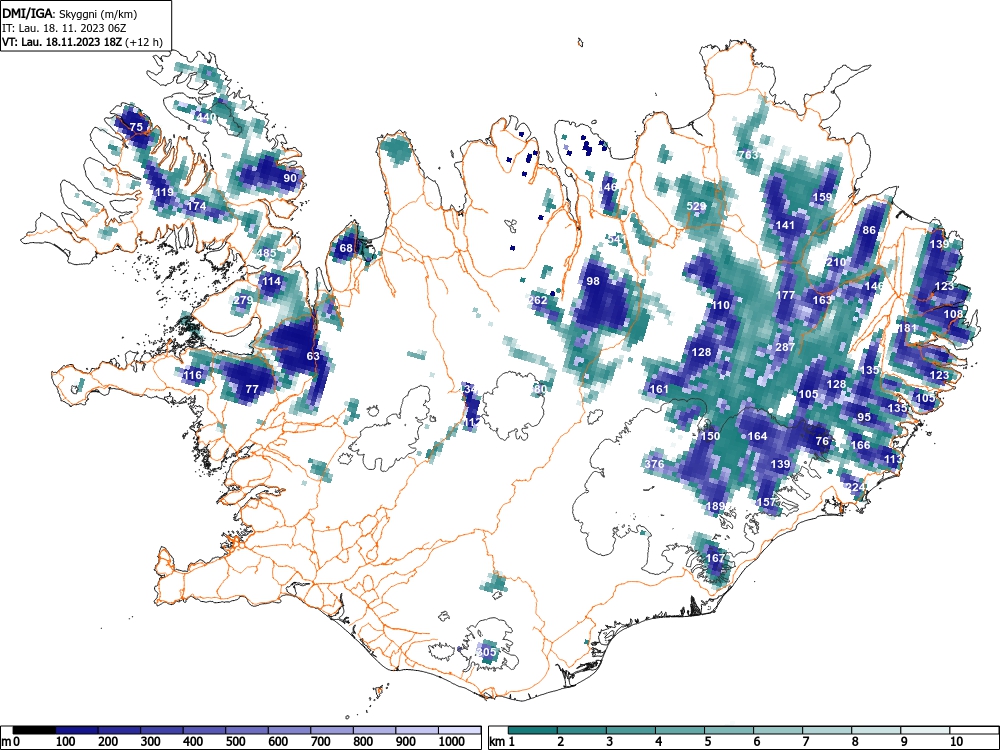1000x750 pixels.
Task: Click the visibility value 76 on the map
Action: coord(822,441)
